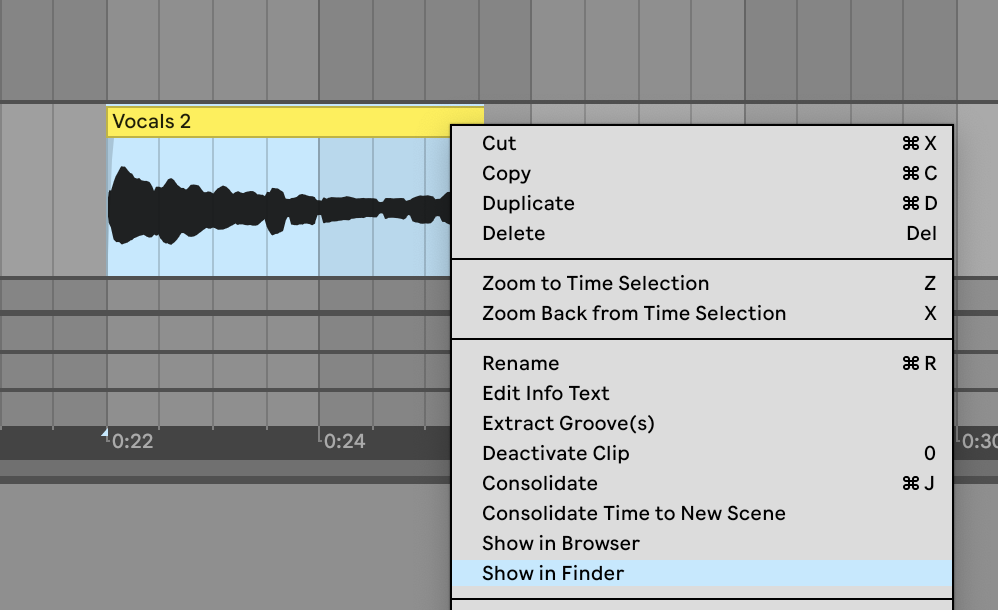The height and width of the screenshot is (610, 998).
Task: Choose Extract Groove(s) menu entry
Action: coord(568,423)
